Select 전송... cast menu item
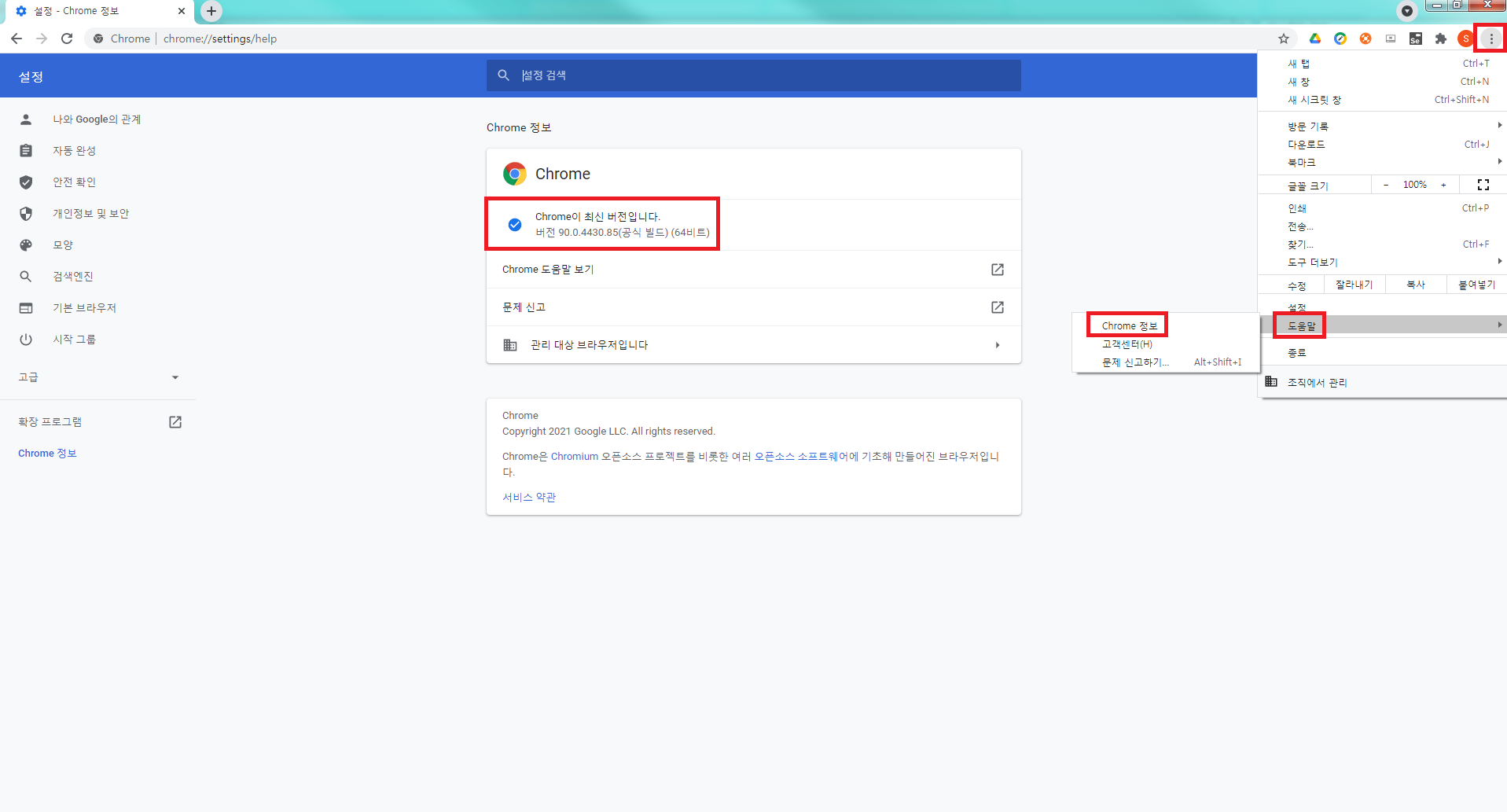The height and width of the screenshot is (812, 1507). [x=1382, y=226]
